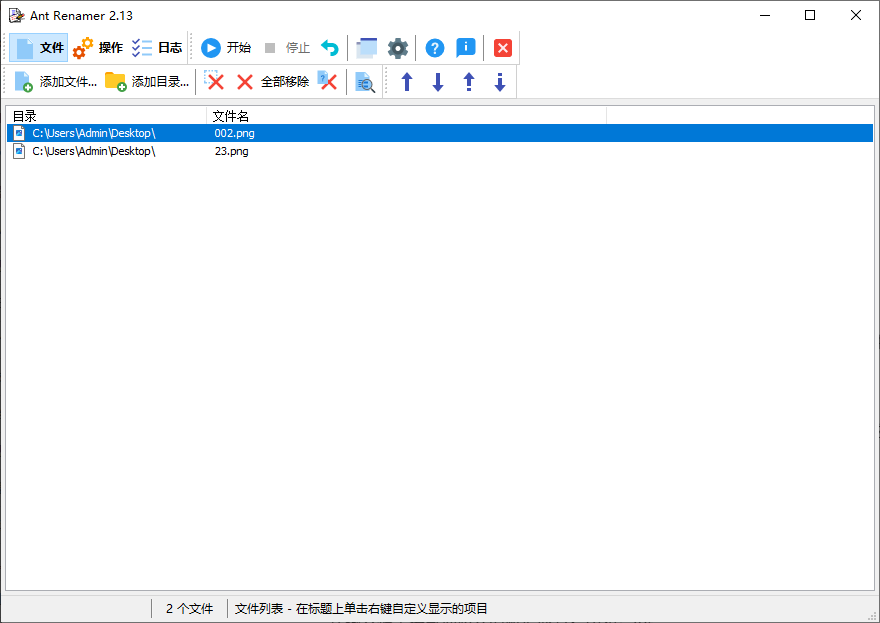The width and height of the screenshot is (880, 623).
Task: Click the exit red X toolbar icon
Action: 502,47
